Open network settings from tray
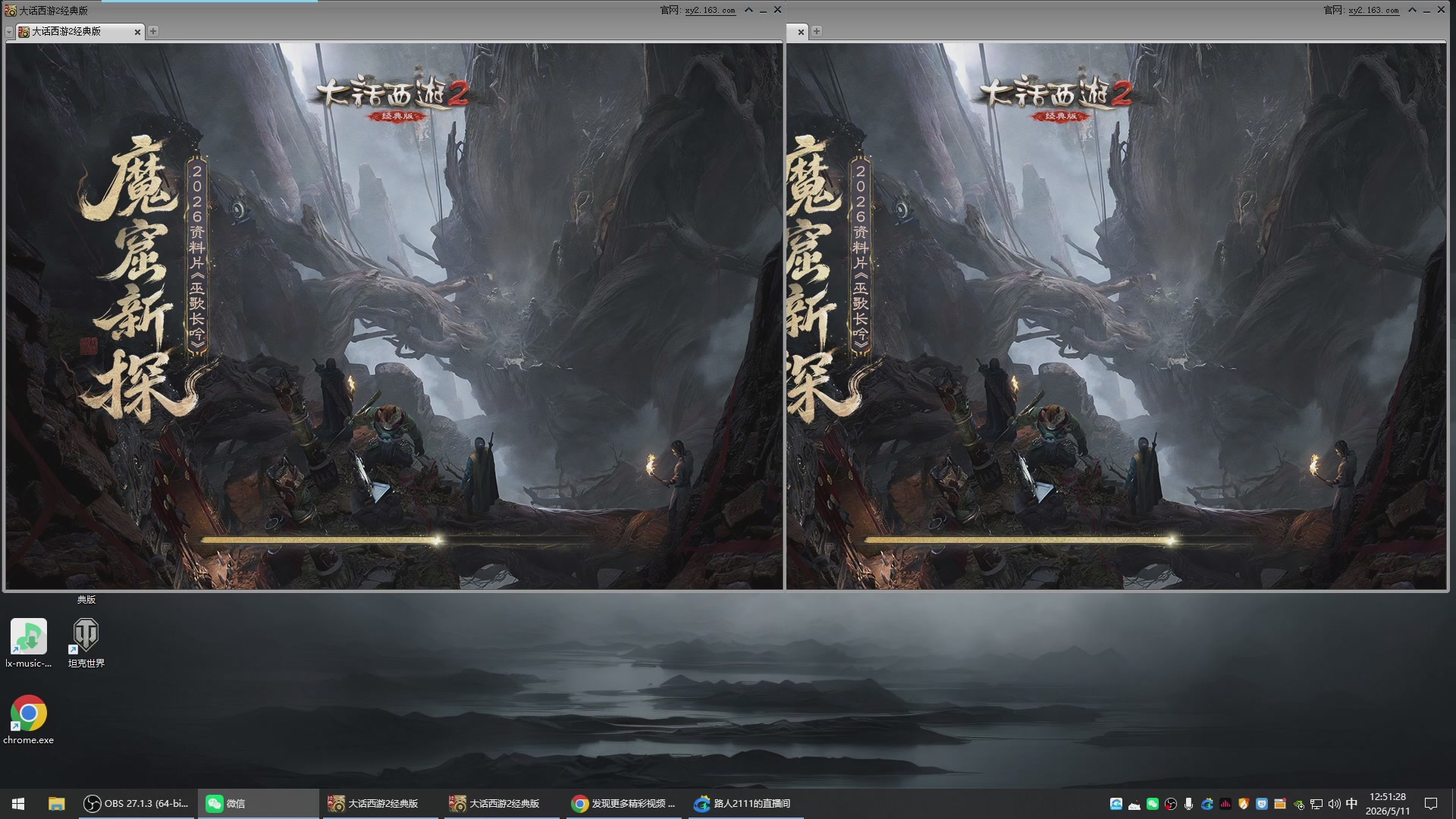 [1316, 804]
